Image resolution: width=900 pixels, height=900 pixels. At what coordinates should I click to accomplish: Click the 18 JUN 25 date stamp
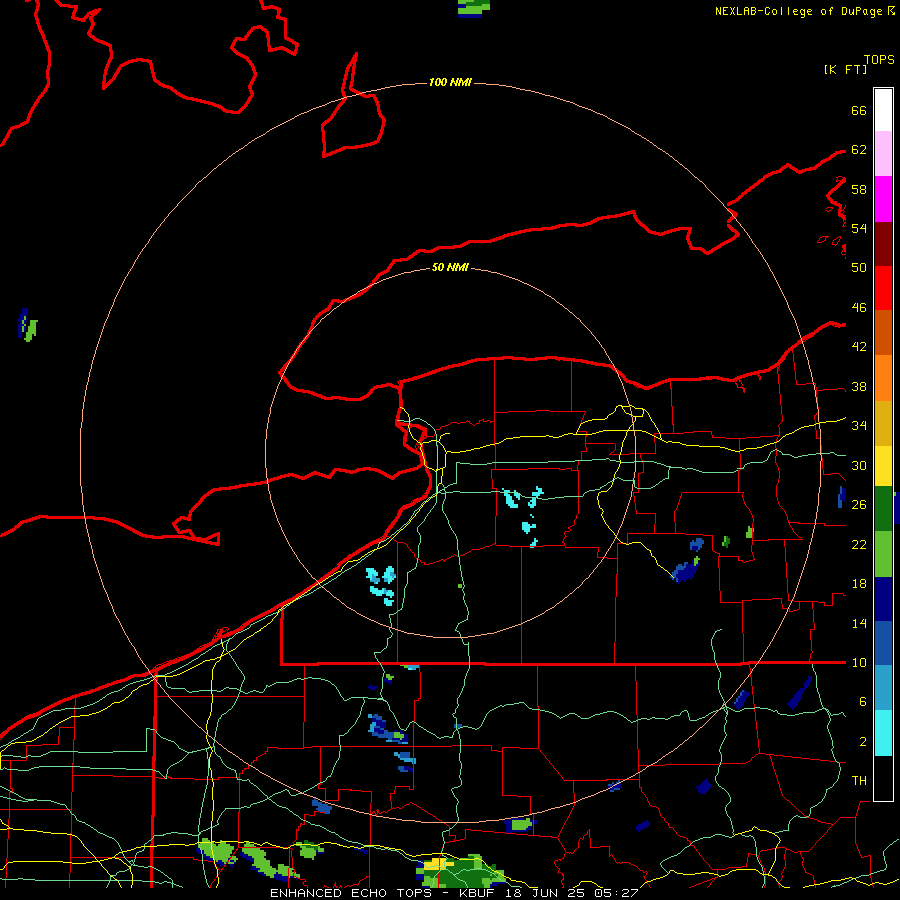546,893
